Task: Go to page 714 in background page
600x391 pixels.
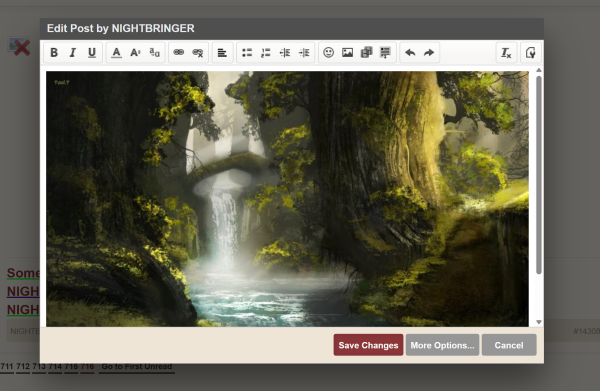Action: pos(55,366)
